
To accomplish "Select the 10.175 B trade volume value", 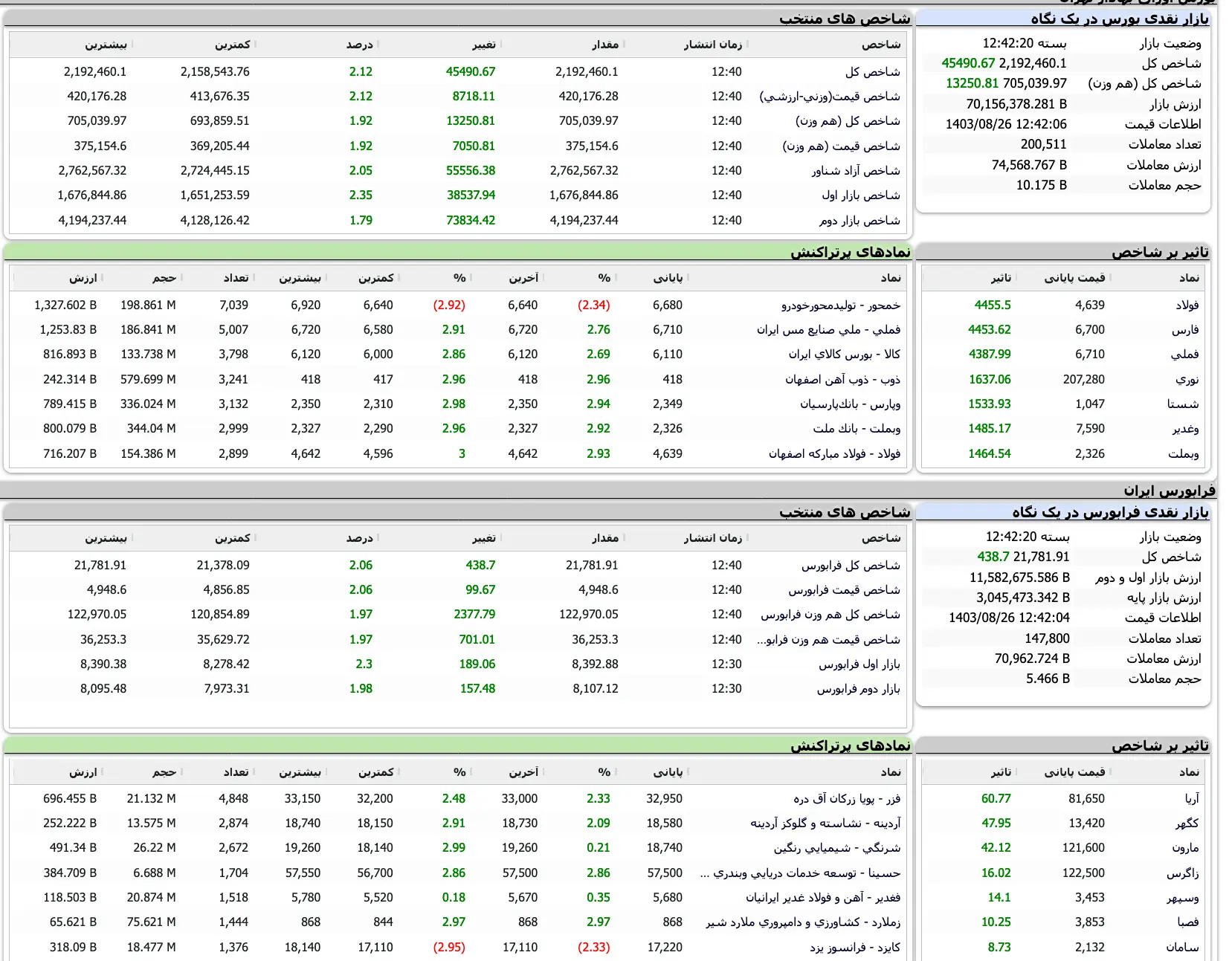I will (x=1041, y=185).
